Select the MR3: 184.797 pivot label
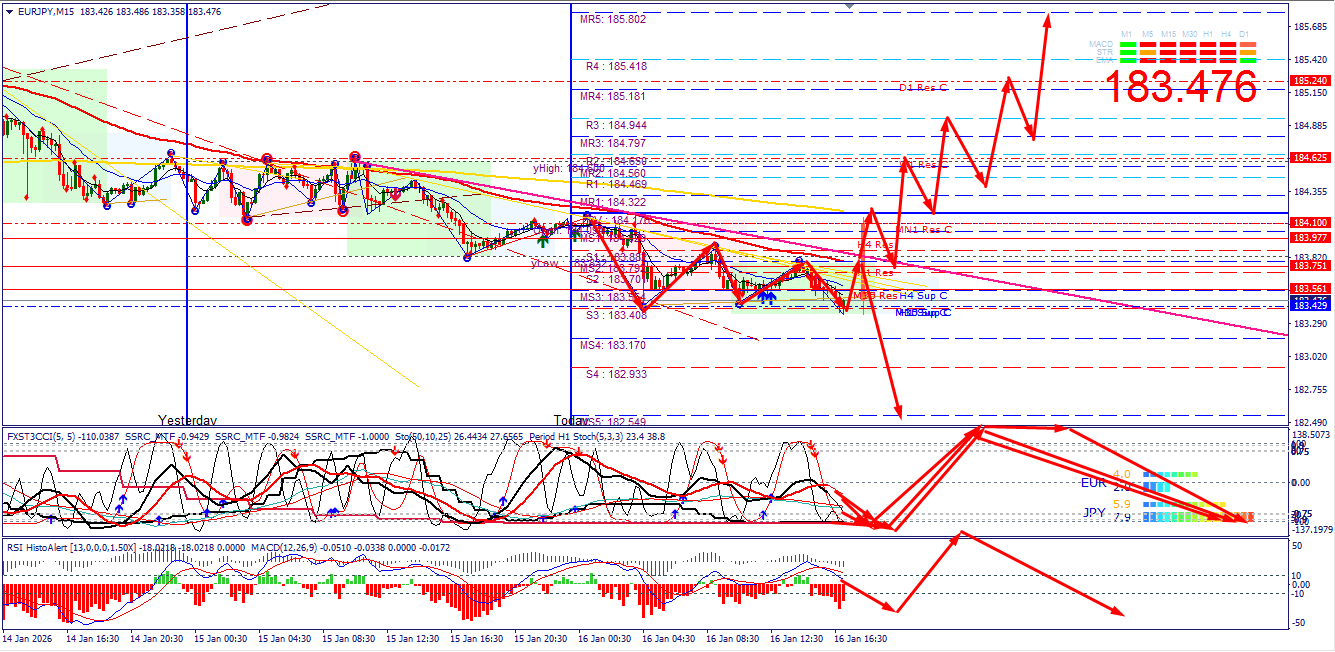The image size is (1335, 652). tap(613, 144)
